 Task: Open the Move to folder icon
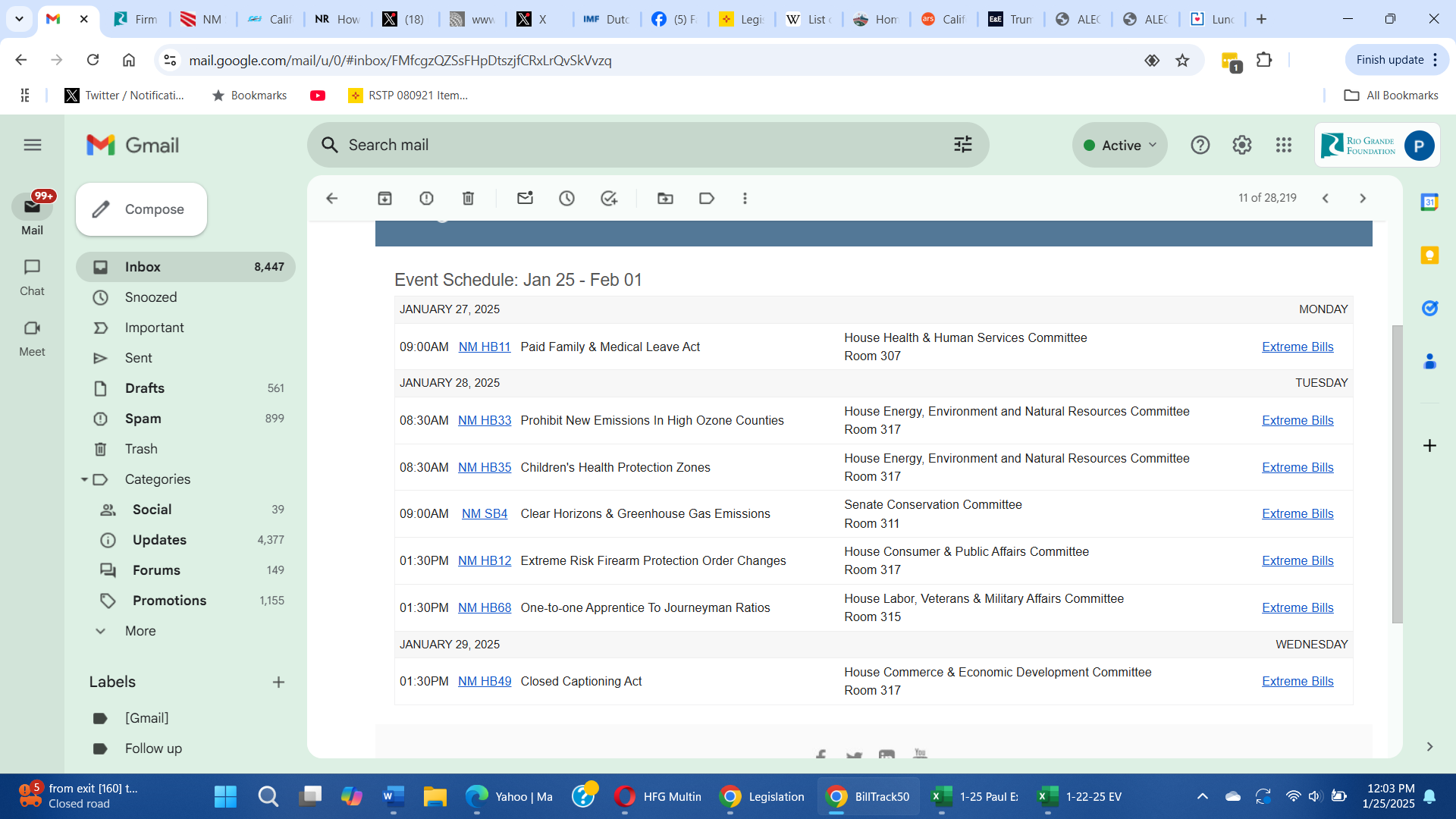[665, 198]
